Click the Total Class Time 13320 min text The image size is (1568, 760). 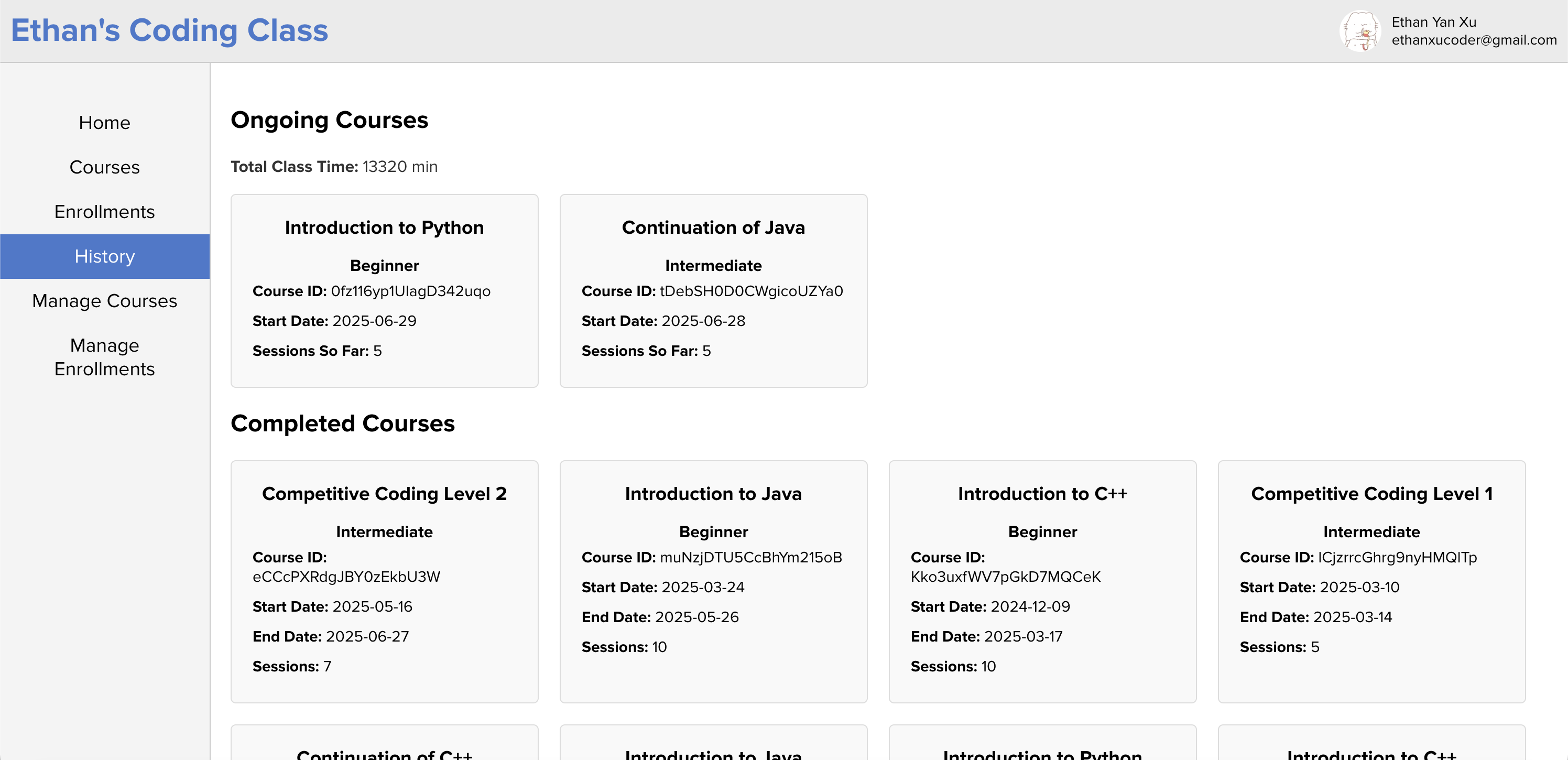click(334, 167)
